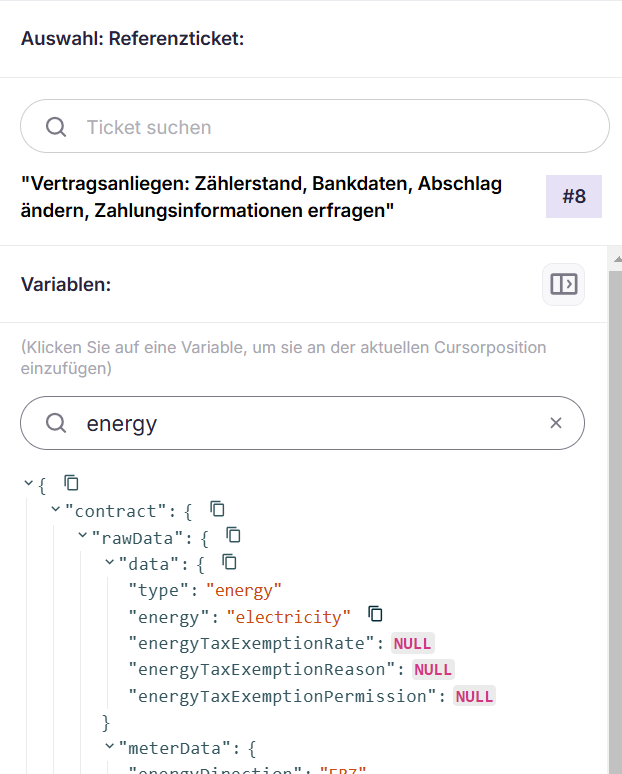Copy the "rawData" object
The image size is (622, 774).
click(233, 535)
